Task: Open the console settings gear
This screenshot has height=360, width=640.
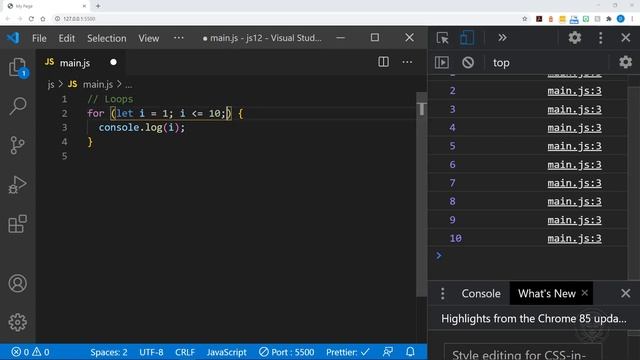Action: 625,62
